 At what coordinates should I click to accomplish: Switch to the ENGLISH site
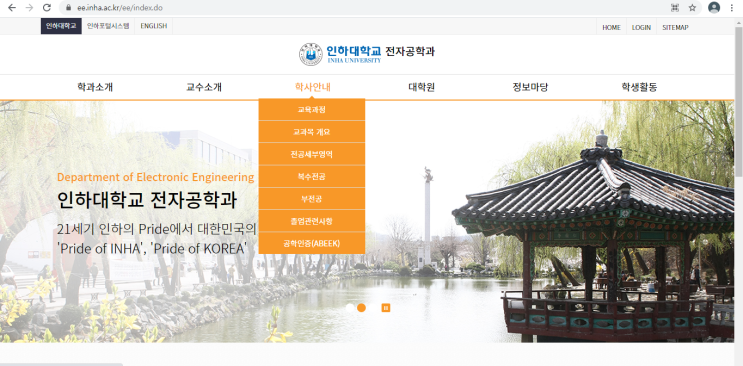pyautogui.click(x=154, y=26)
